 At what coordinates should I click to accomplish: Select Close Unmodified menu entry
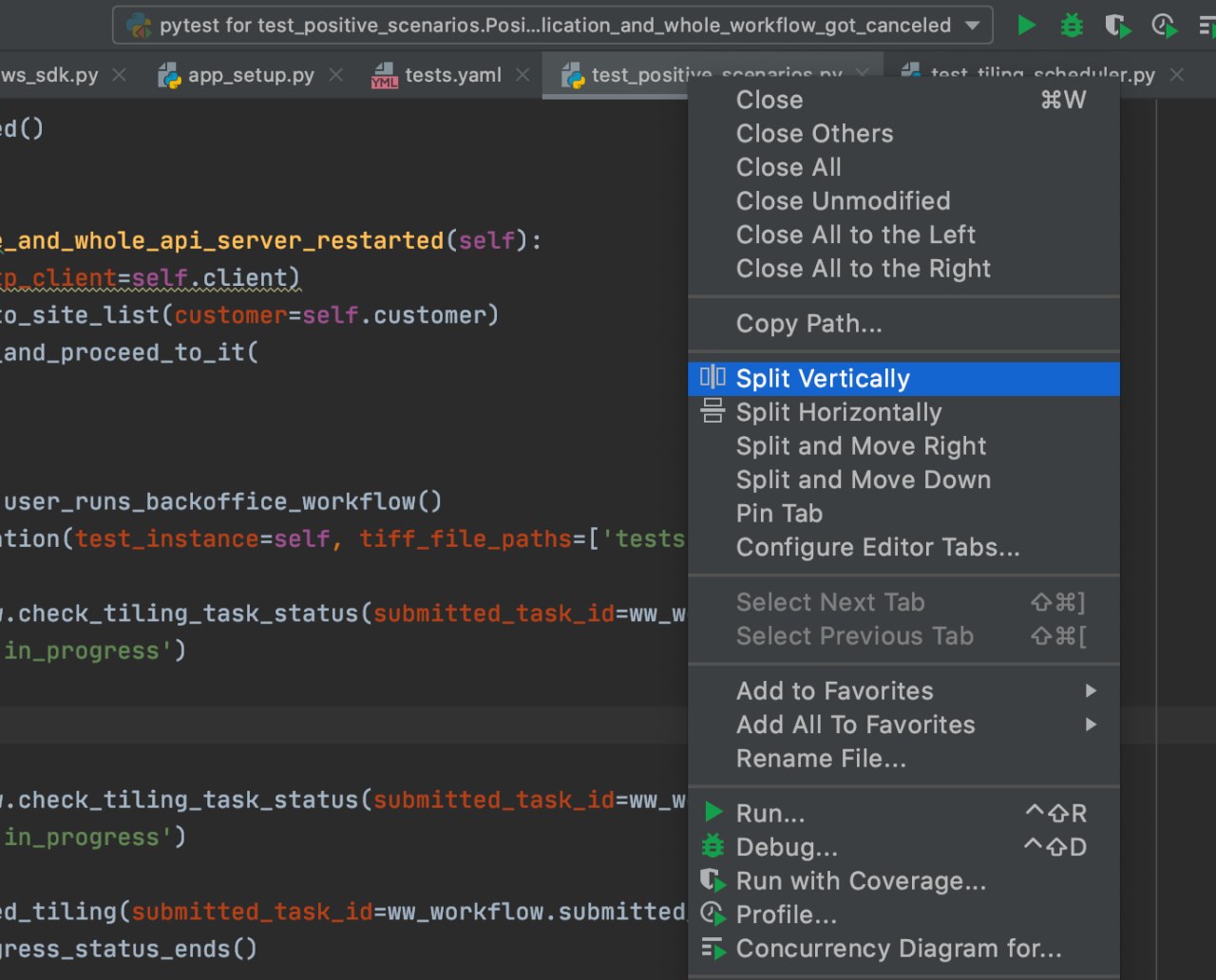903,201
